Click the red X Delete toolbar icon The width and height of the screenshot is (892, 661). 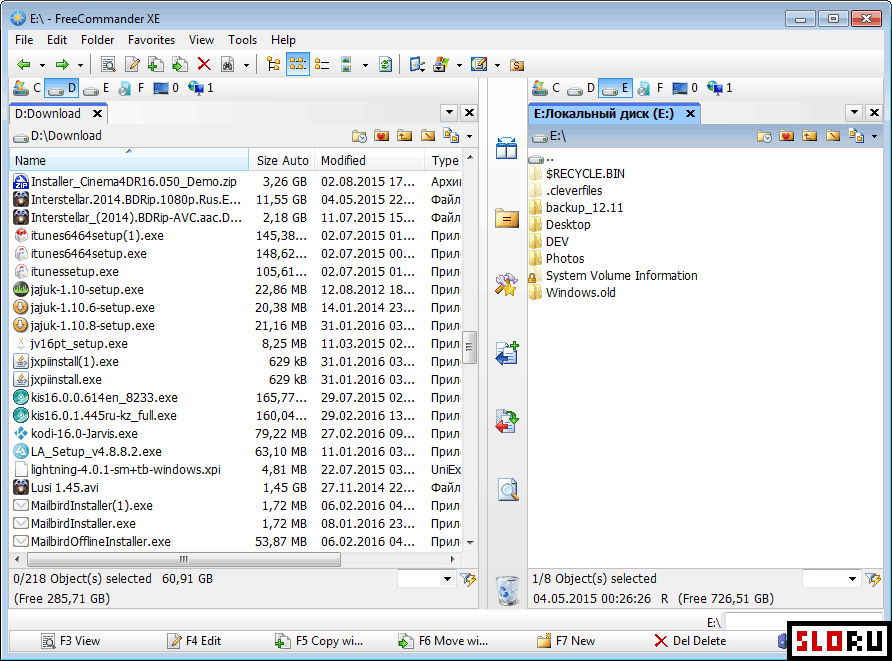(204, 65)
